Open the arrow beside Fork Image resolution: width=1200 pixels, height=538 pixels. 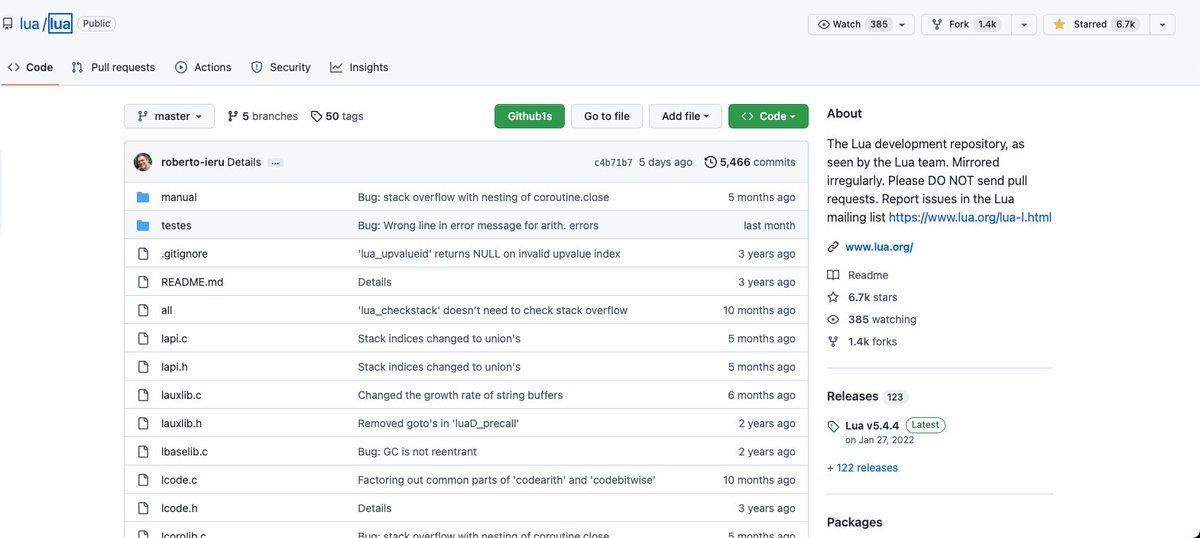click(x=1023, y=24)
